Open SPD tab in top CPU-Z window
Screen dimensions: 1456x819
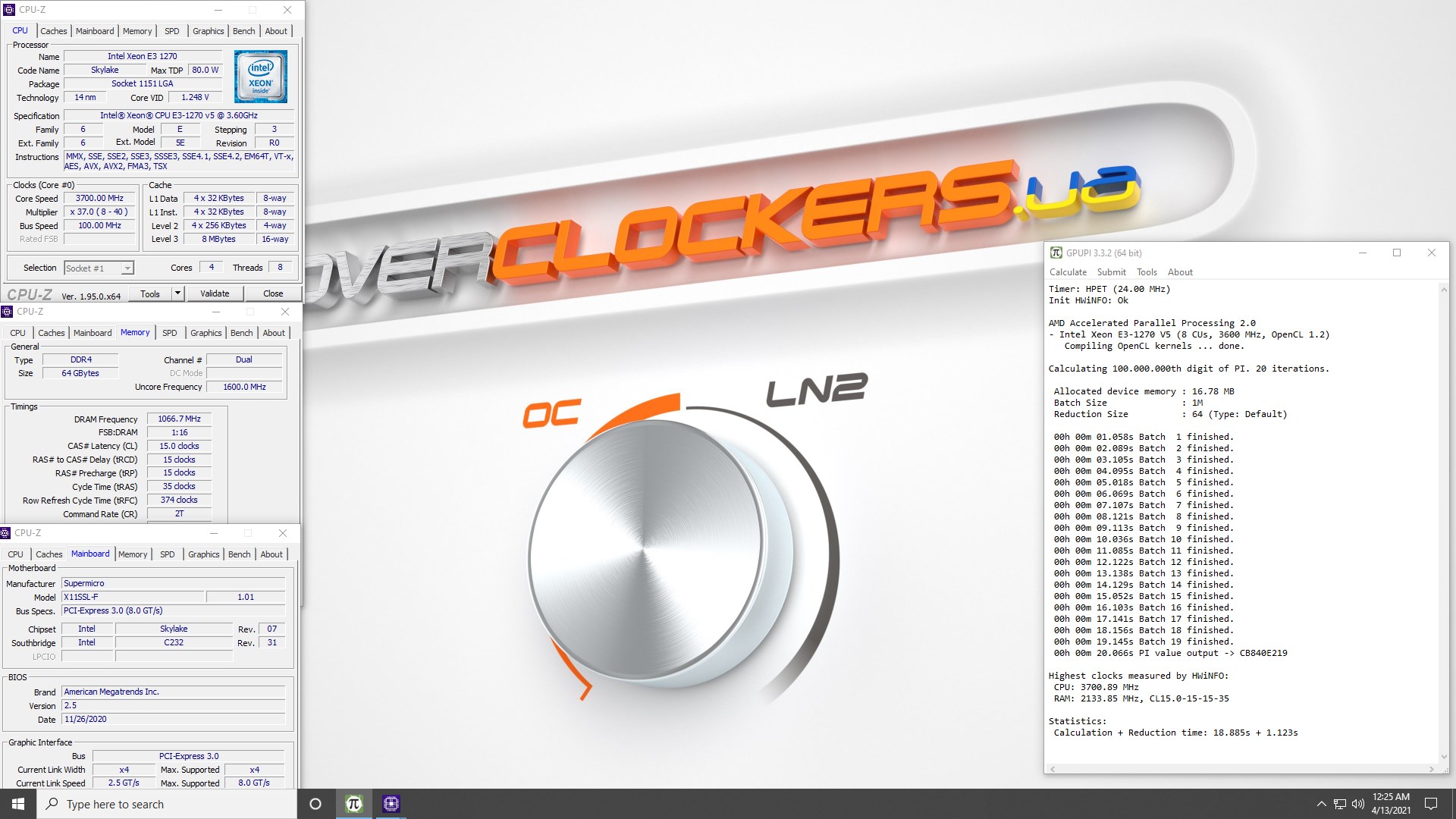click(172, 31)
